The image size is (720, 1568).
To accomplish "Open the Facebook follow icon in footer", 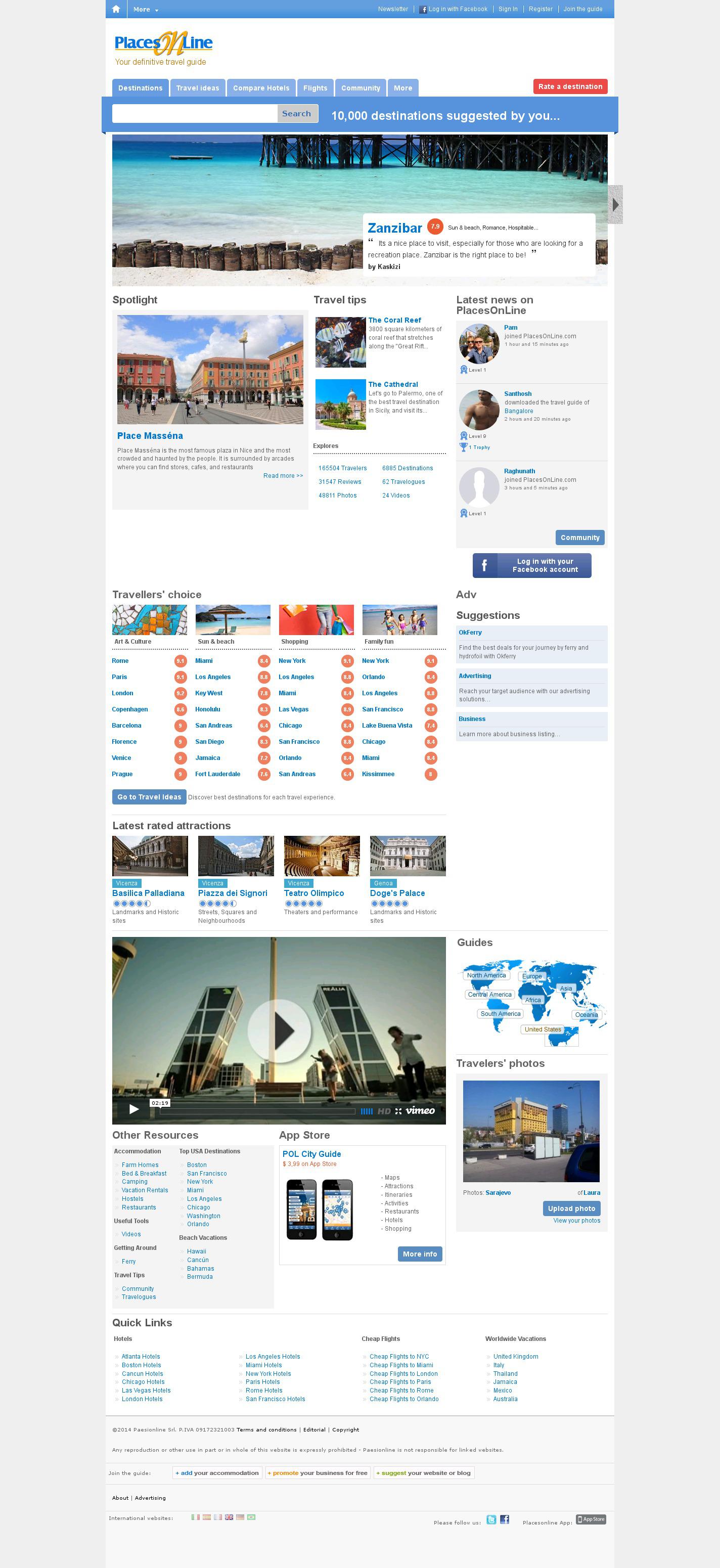I will [x=505, y=1519].
